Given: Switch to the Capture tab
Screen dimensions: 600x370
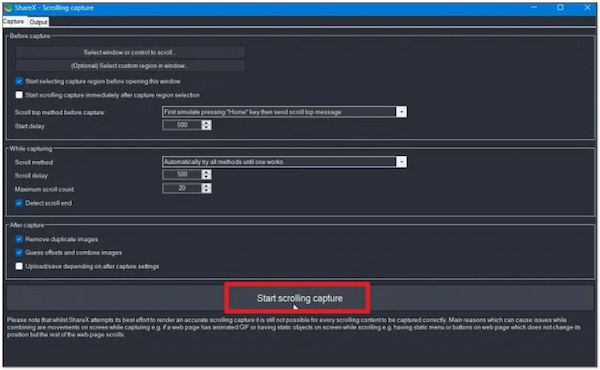Looking at the screenshot, I should coord(14,21).
